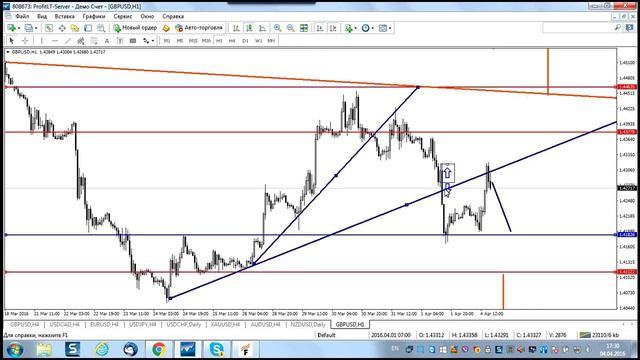
Task: Select the Equidistant Channel tool
Action: (x=81, y=40)
